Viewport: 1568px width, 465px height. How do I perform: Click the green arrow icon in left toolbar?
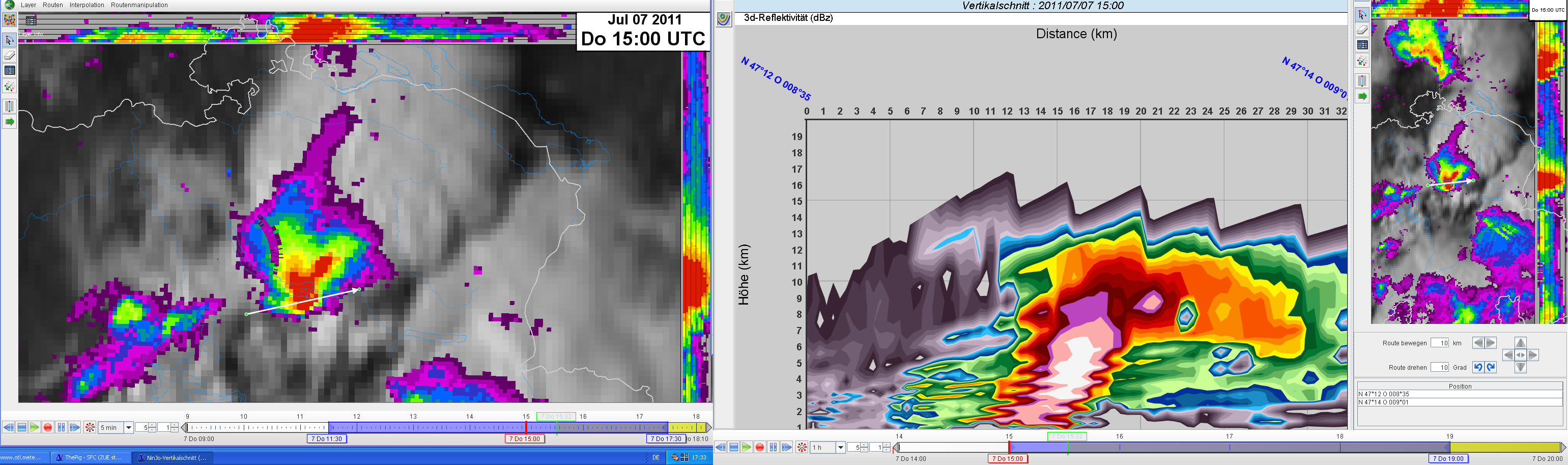(9, 122)
